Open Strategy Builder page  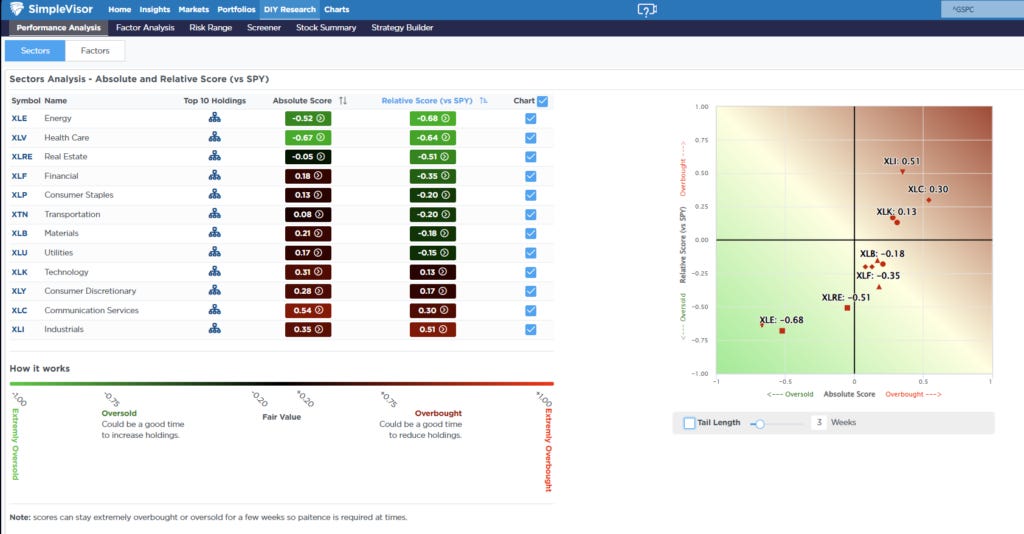(x=402, y=27)
